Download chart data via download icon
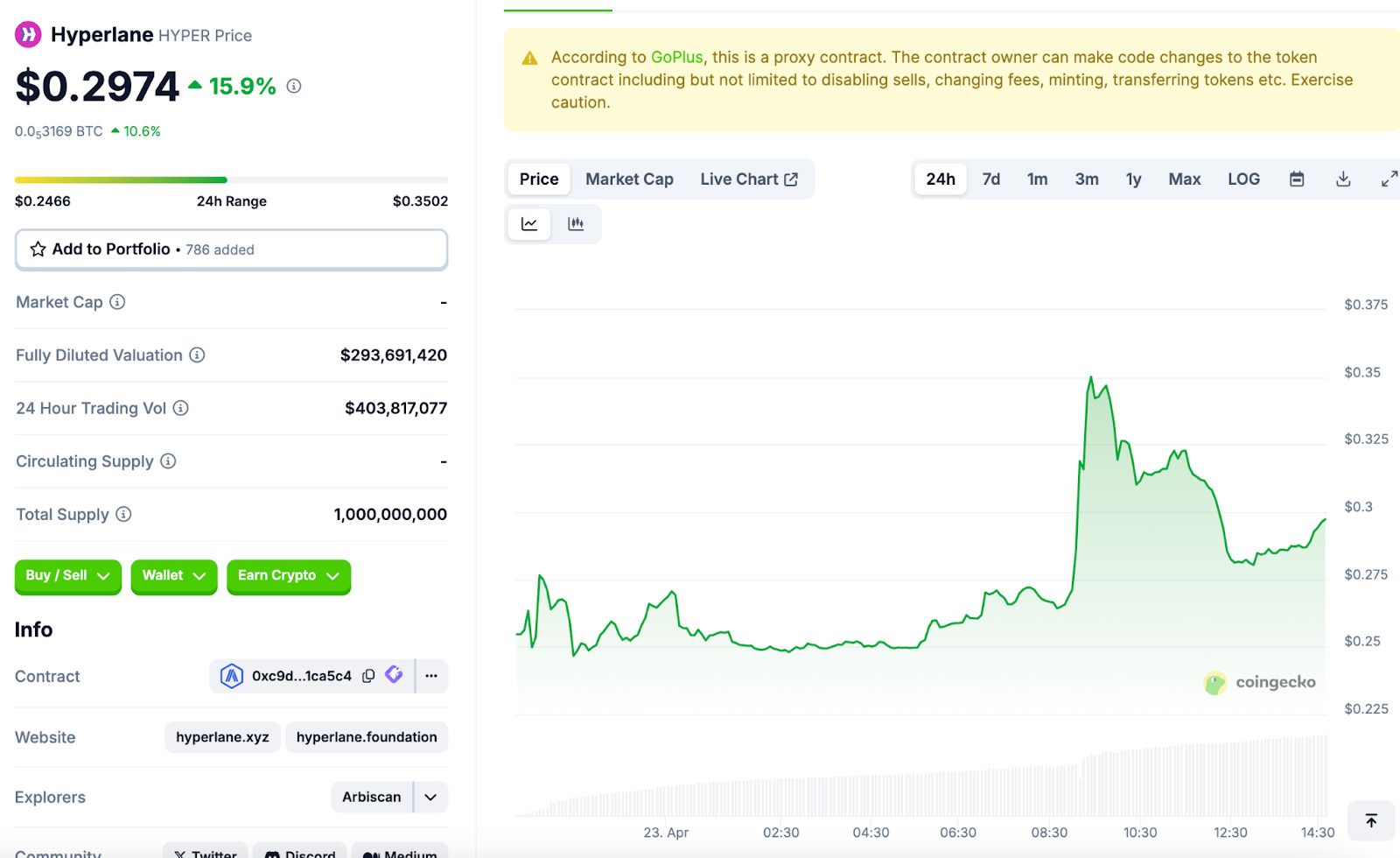This screenshot has width=1400, height=858. pos(1343,179)
